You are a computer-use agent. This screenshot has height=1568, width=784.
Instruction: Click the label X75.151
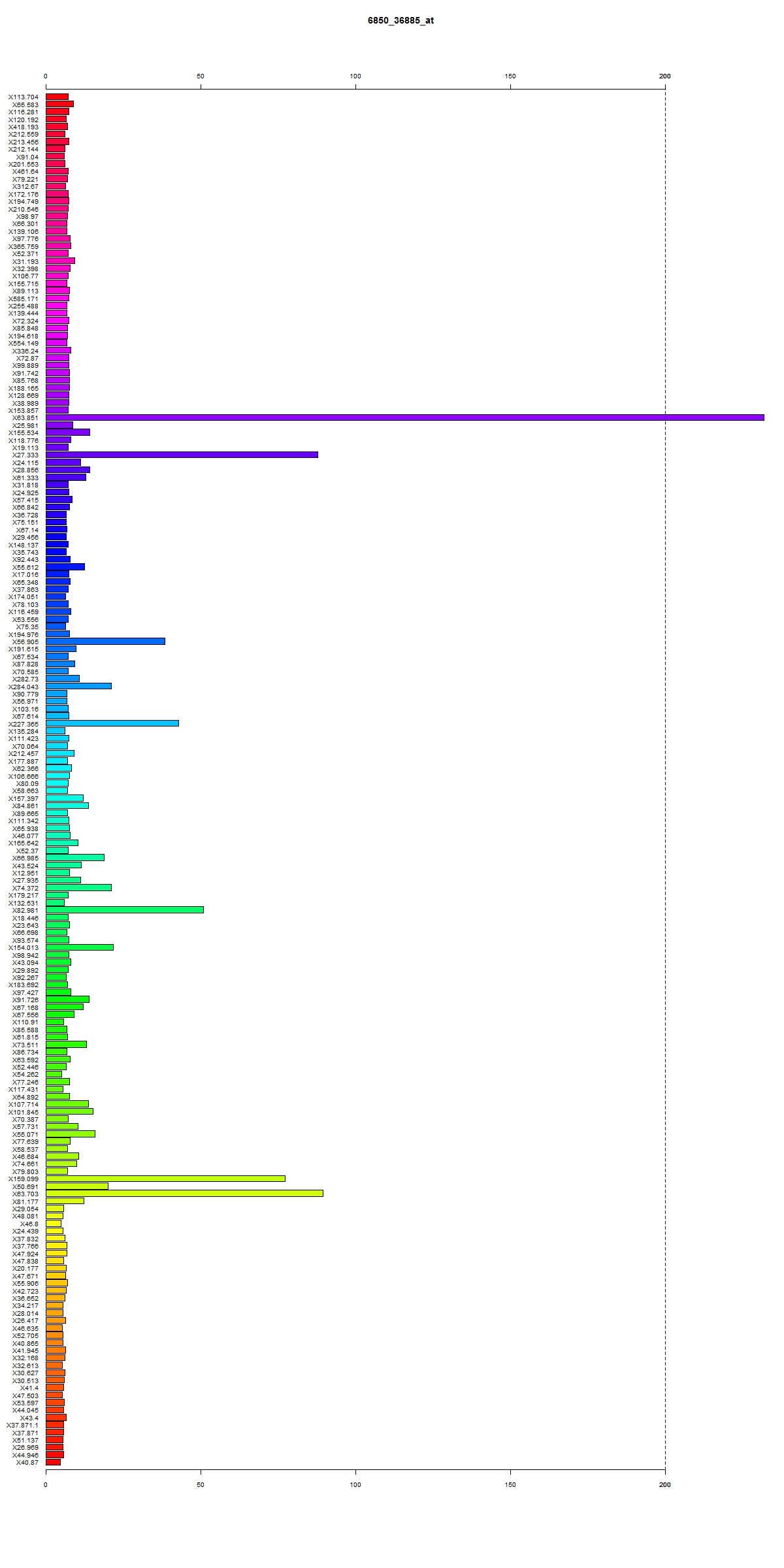point(25,522)
